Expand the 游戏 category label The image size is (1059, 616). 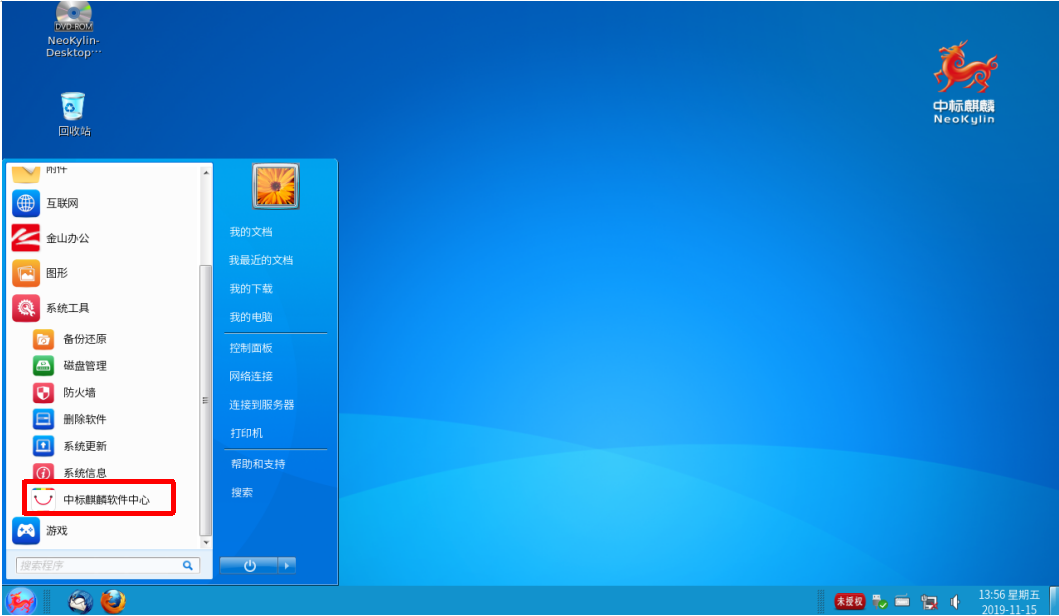[x=57, y=531]
